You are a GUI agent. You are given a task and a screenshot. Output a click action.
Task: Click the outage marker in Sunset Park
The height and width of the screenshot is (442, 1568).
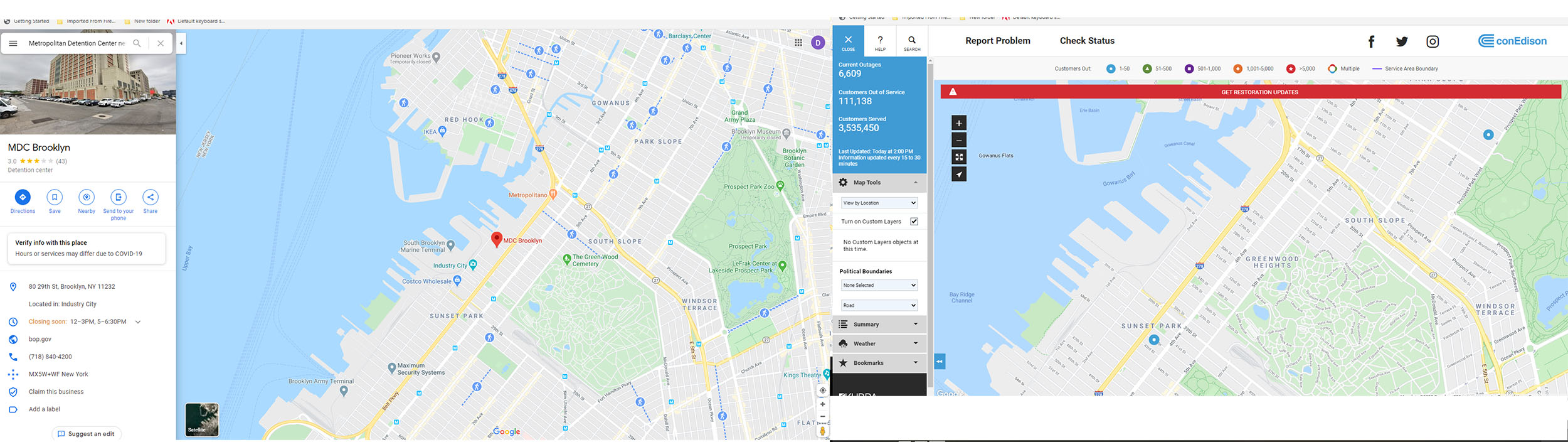1153,340
